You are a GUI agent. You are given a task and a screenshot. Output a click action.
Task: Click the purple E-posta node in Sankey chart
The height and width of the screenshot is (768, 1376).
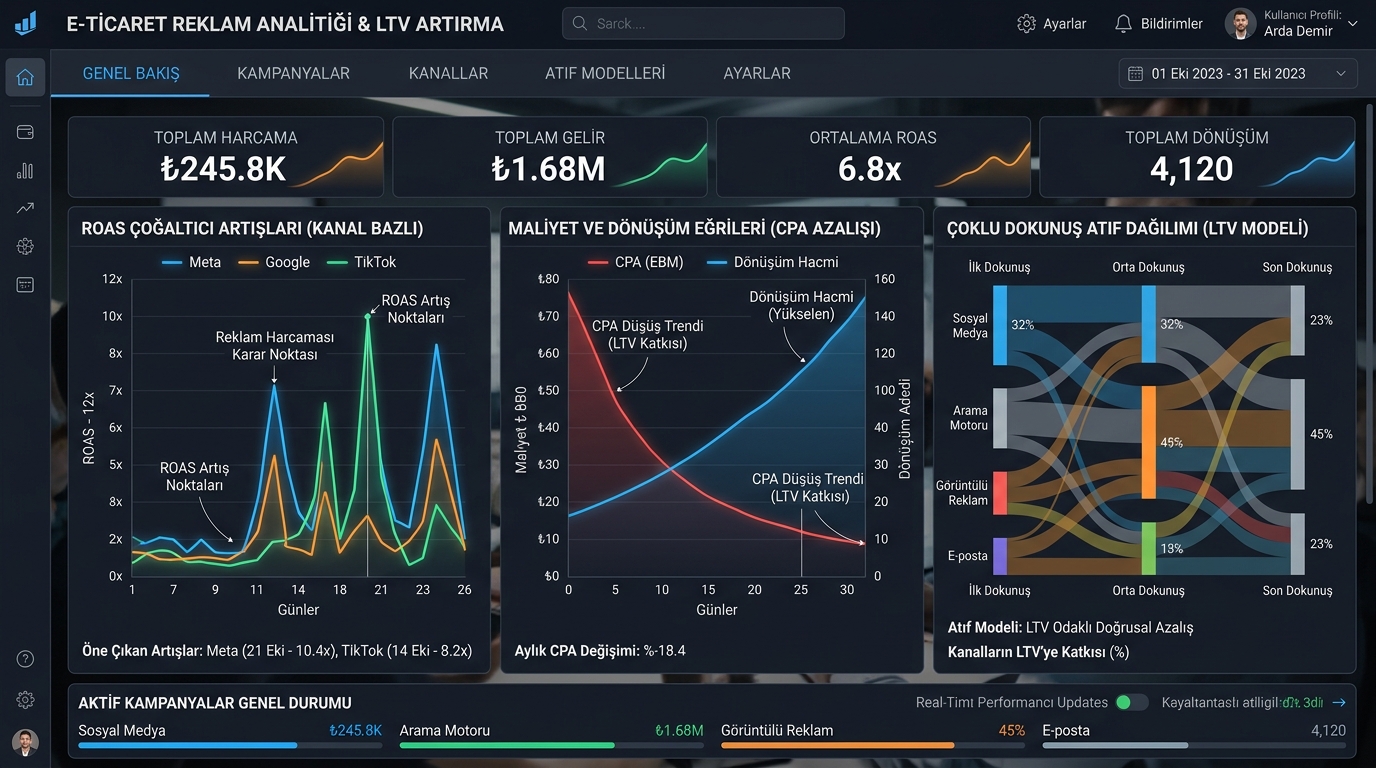coord(1000,556)
